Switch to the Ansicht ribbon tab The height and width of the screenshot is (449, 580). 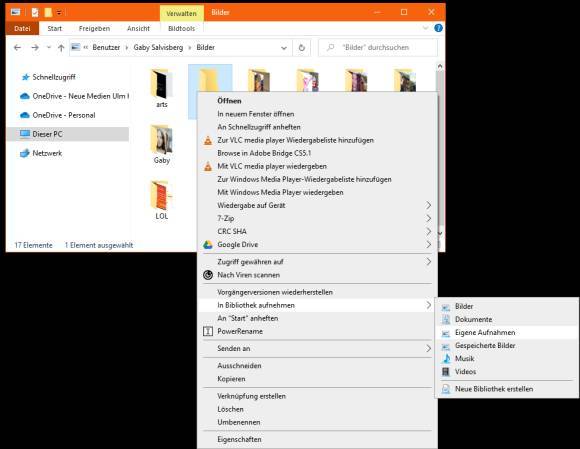pos(138,28)
